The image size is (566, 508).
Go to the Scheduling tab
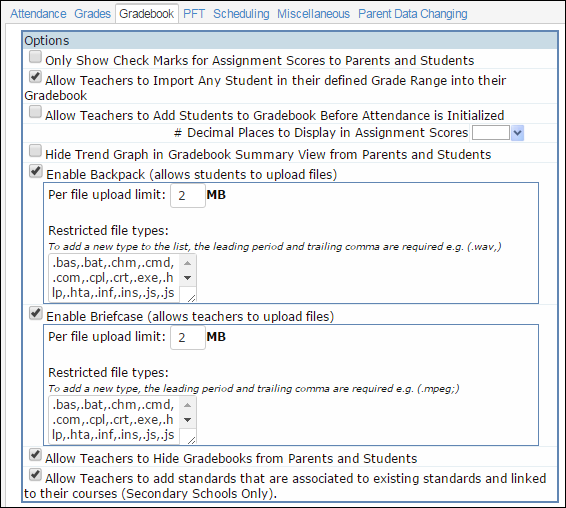pos(241,14)
